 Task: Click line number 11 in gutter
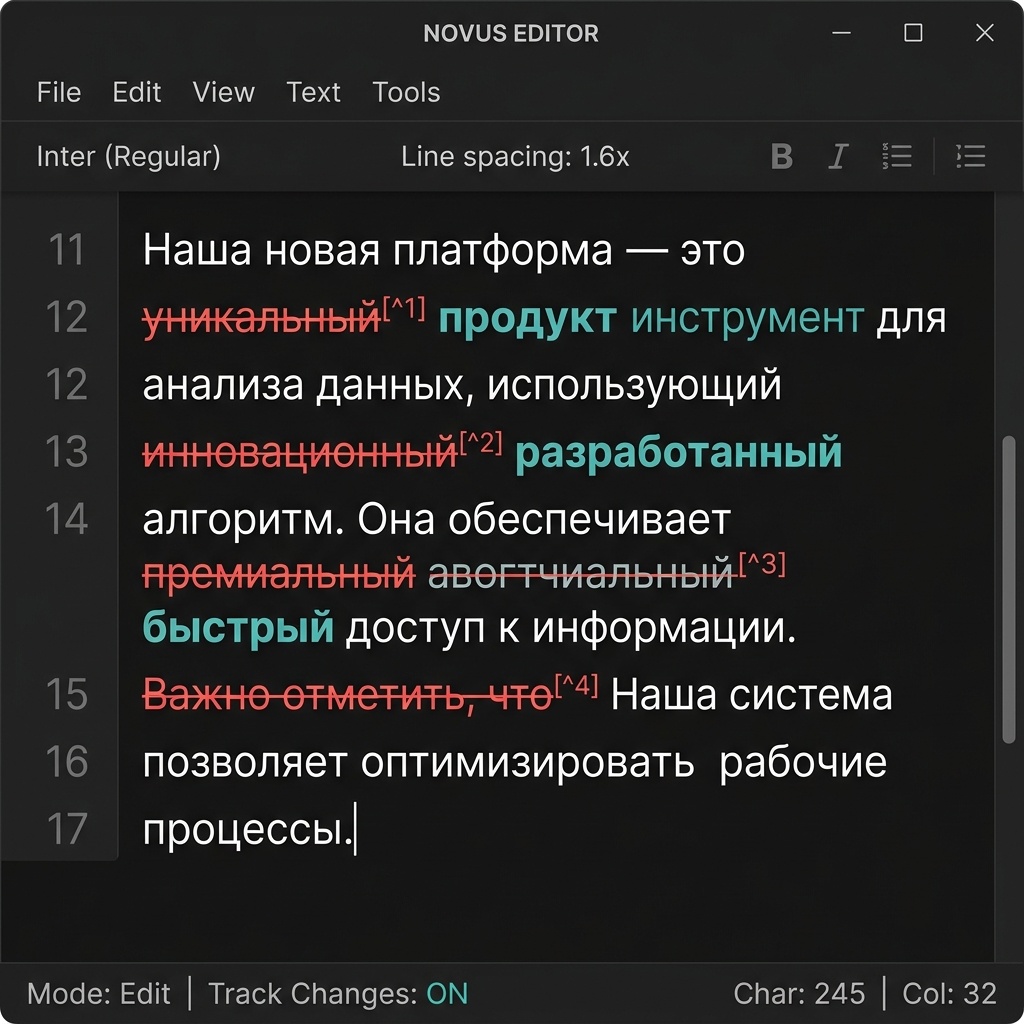(67, 249)
